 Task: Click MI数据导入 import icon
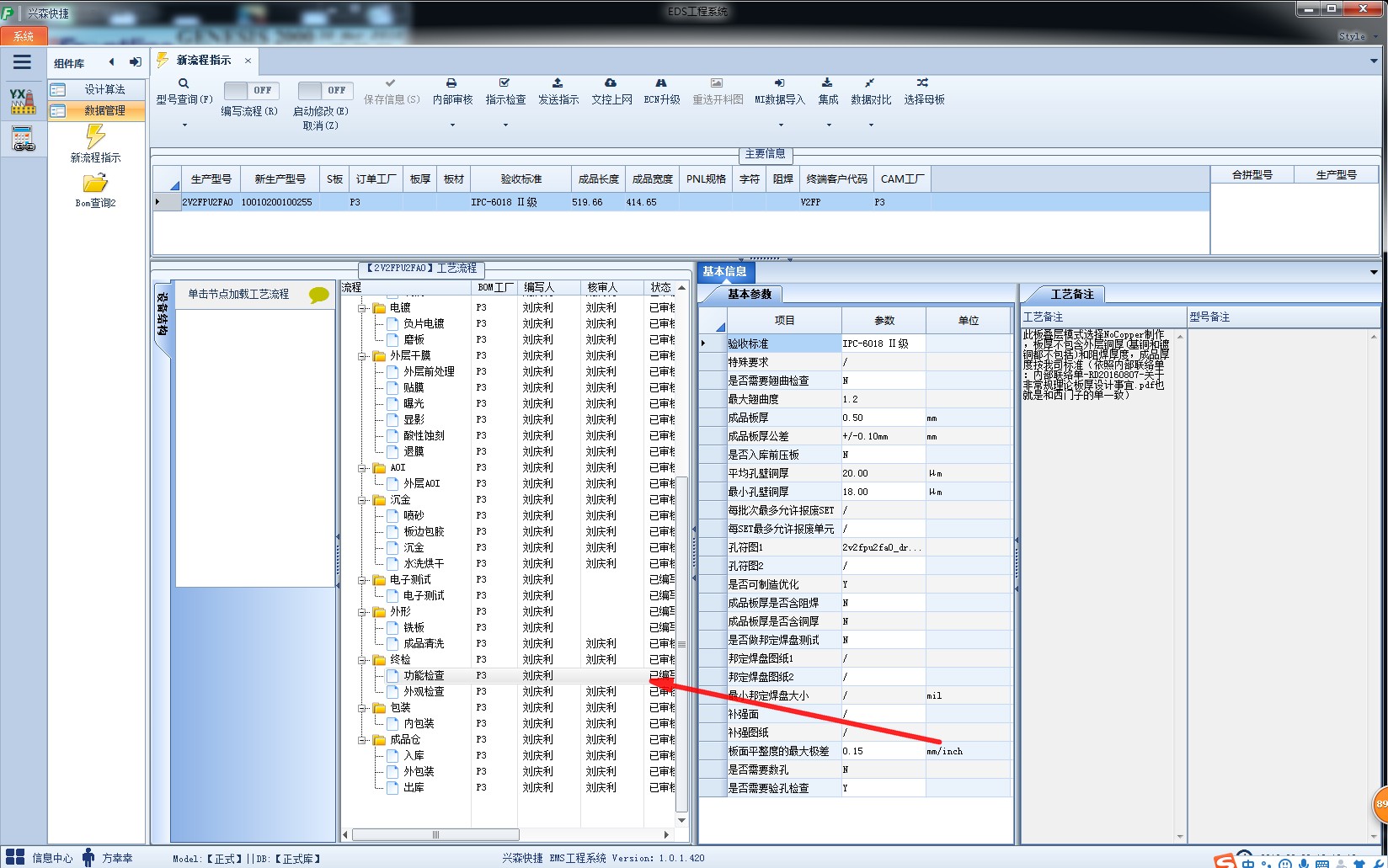pyautogui.click(x=780, y=83)
